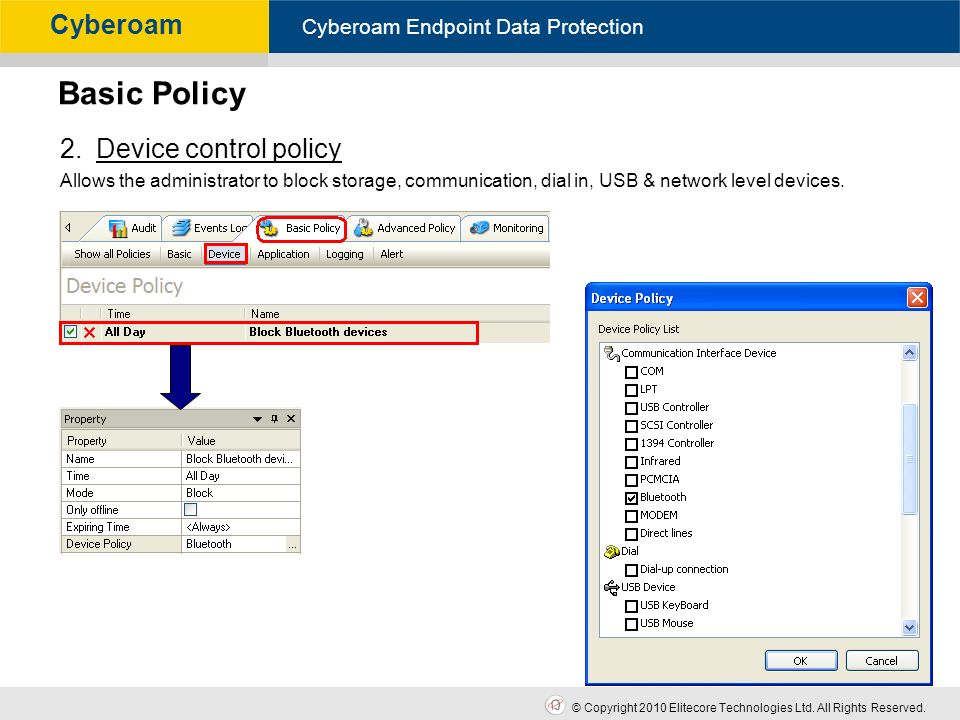Enable the USB Controller checkbox
The width and height of the screenshot is (960, 720).
tap(631, 408)
